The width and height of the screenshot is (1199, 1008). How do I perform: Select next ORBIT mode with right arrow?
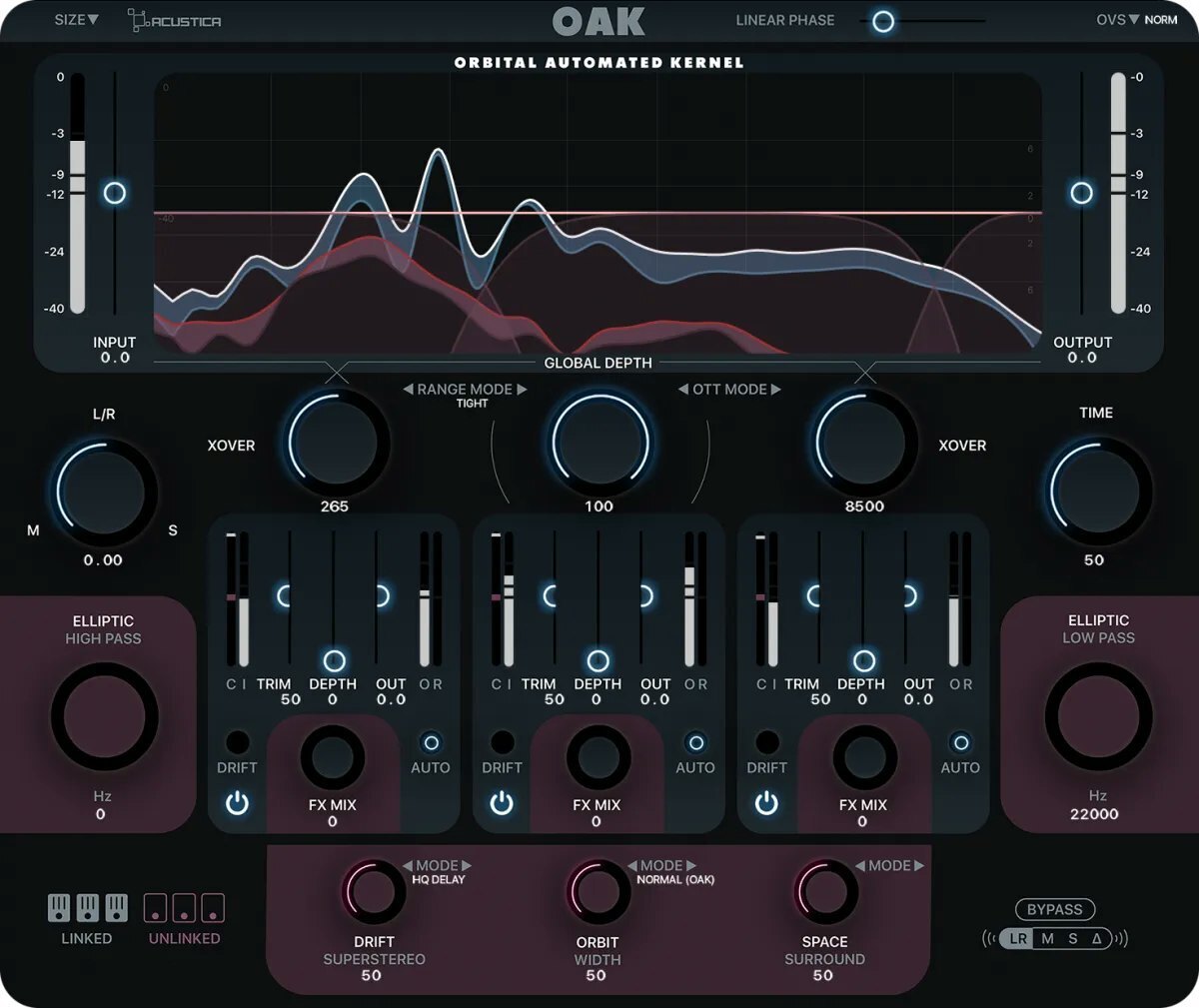[x=690, y=866]
